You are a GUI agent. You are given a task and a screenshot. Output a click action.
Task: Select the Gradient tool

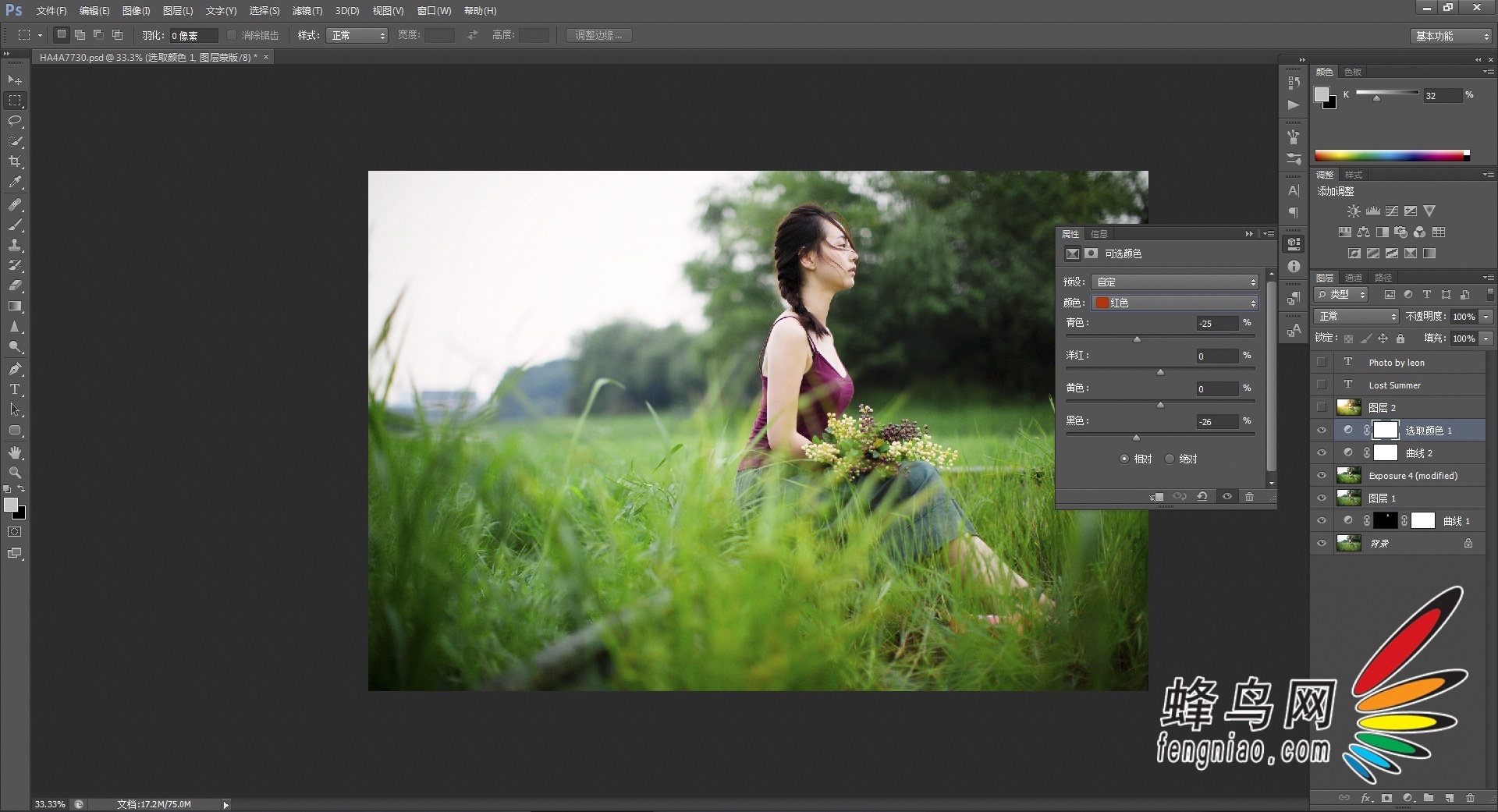(15, 306)
